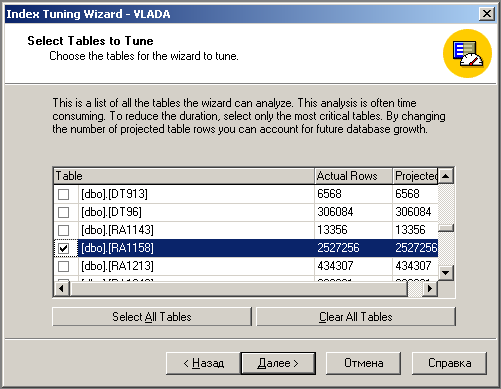The height and width of the screenshot is (389, 501).
Task: Click Clear All Tables button
Action: 356,317
